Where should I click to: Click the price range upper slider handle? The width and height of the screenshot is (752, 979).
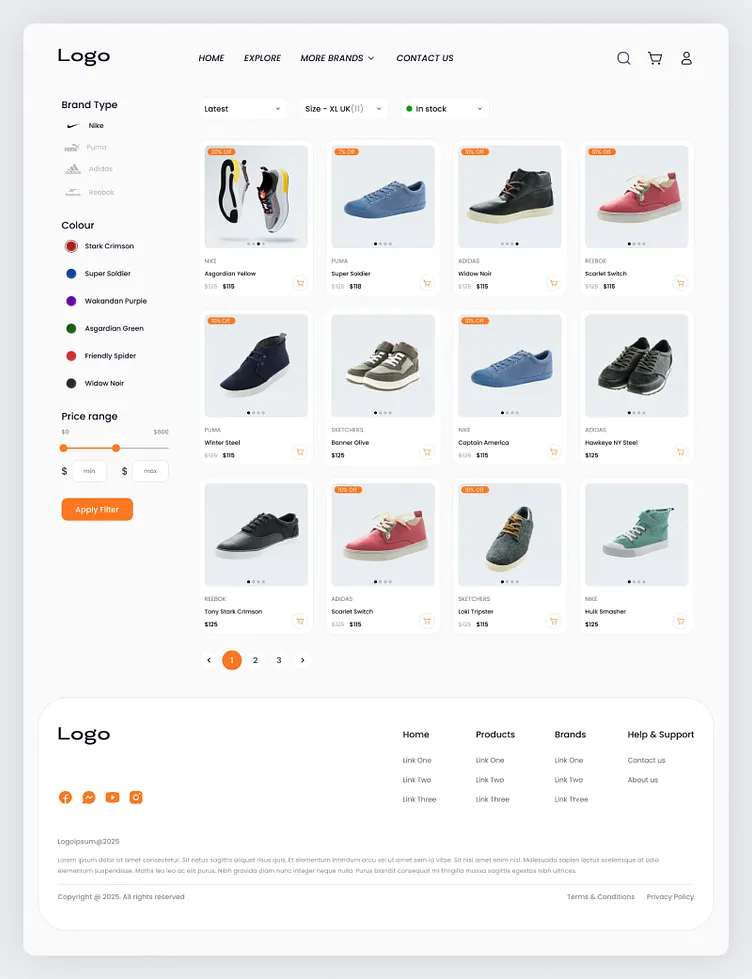[x=116, y=448]
